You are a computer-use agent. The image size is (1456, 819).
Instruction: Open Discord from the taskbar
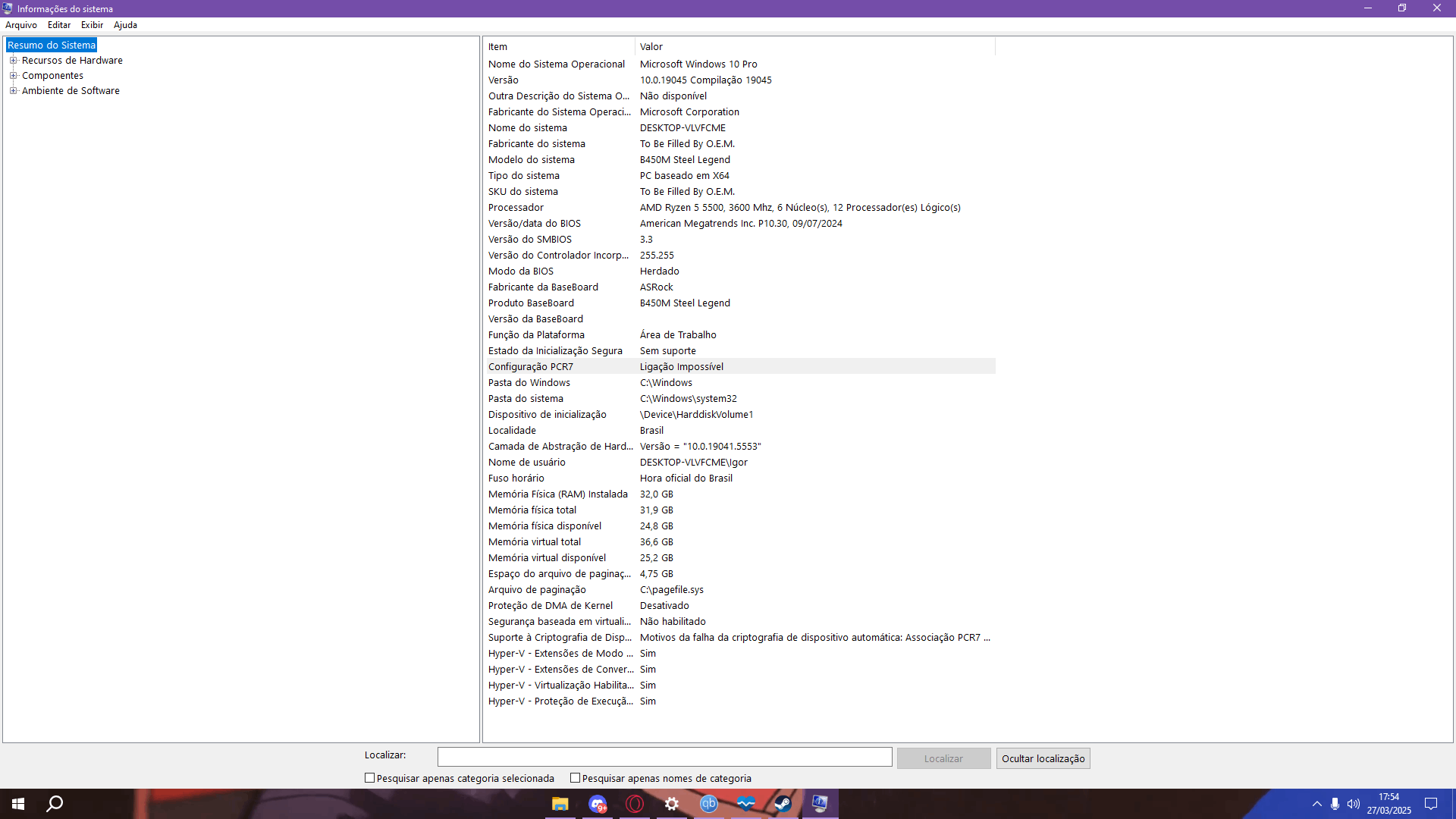[598, 804]
